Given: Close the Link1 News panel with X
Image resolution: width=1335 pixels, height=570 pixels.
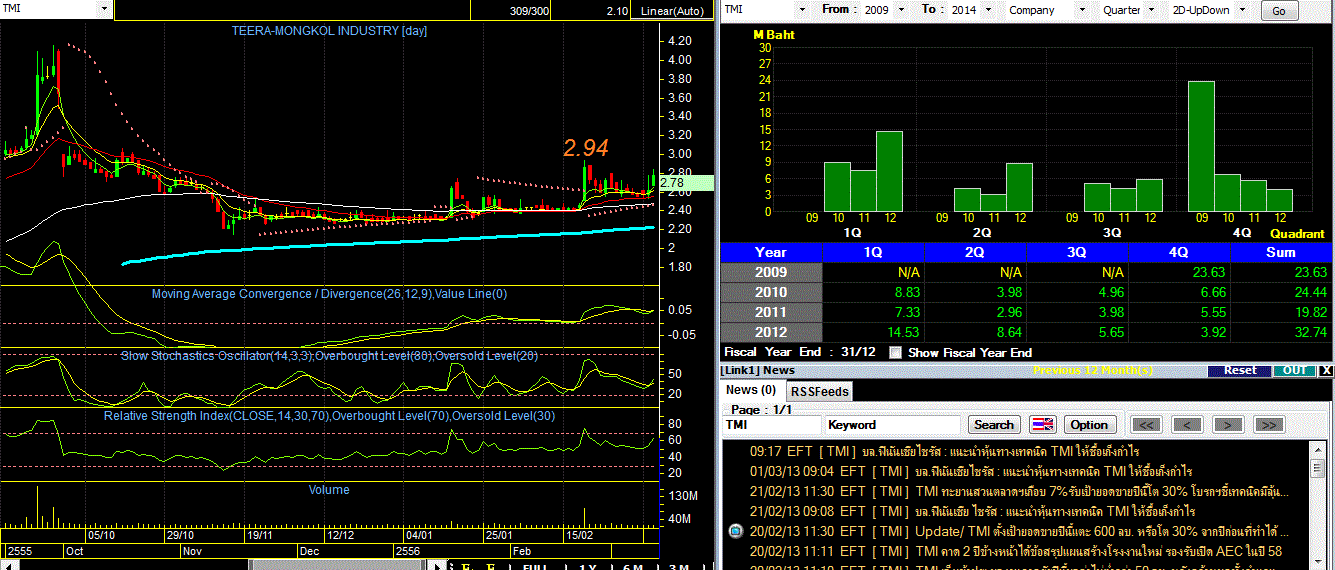Looking at the screenshot, I should pos(1325,370).
